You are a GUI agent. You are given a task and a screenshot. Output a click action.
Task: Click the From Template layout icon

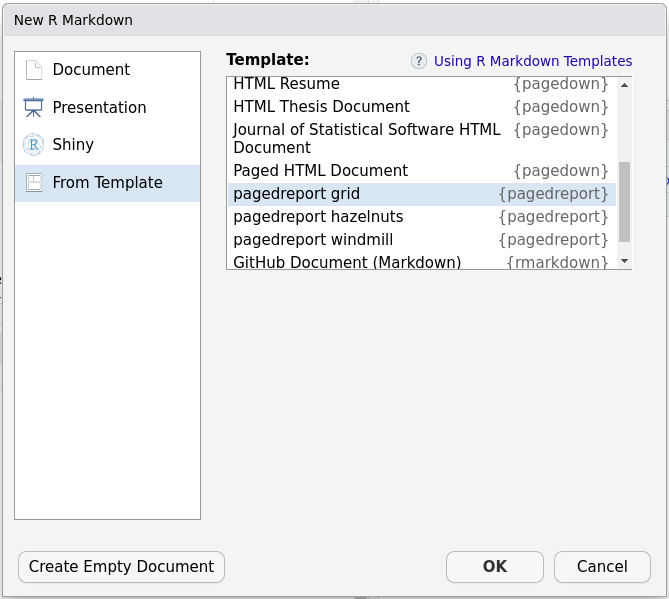tap(33, 183)
